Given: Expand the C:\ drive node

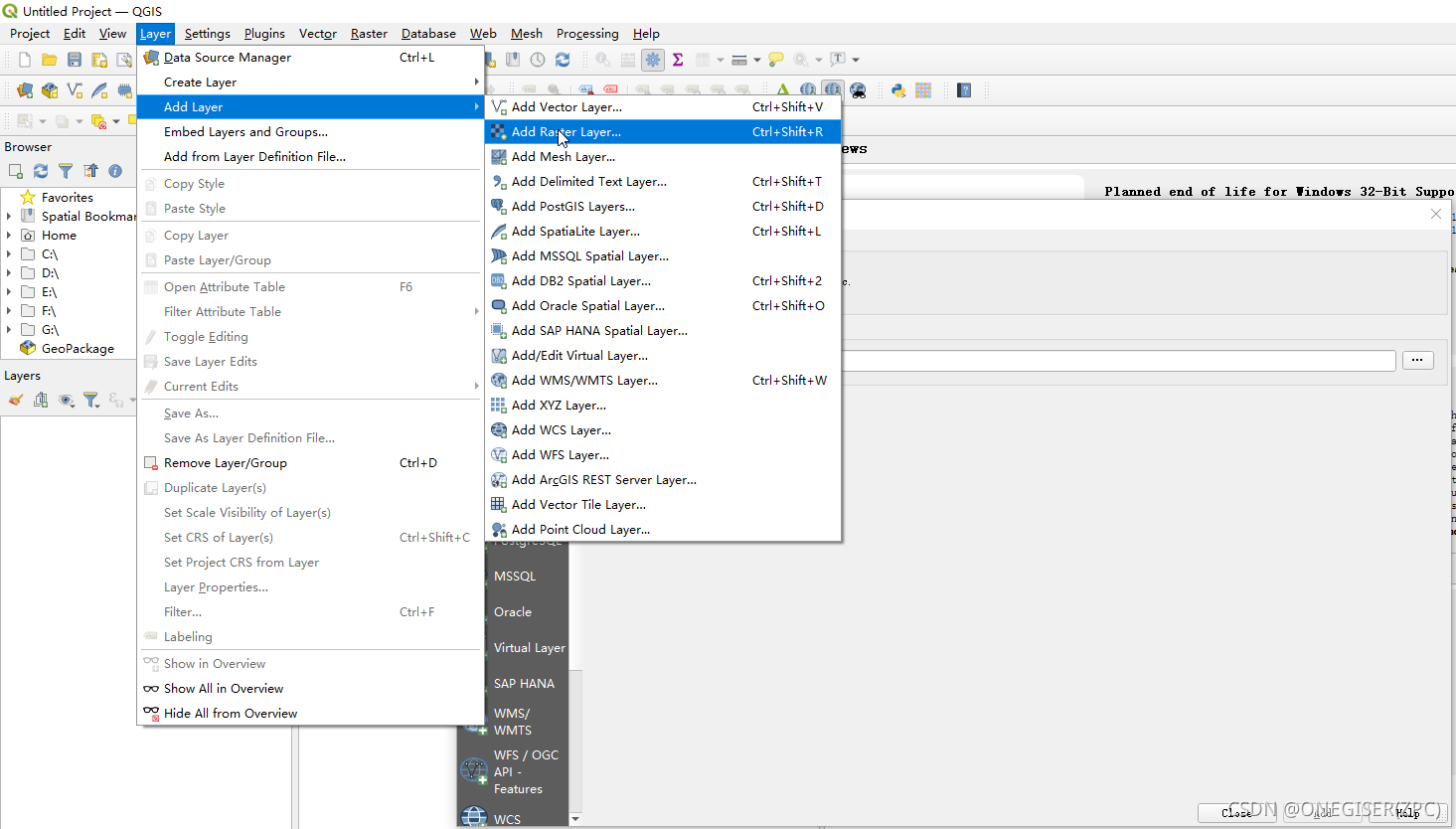Looking at the screenshot, I should click(9, 253).
